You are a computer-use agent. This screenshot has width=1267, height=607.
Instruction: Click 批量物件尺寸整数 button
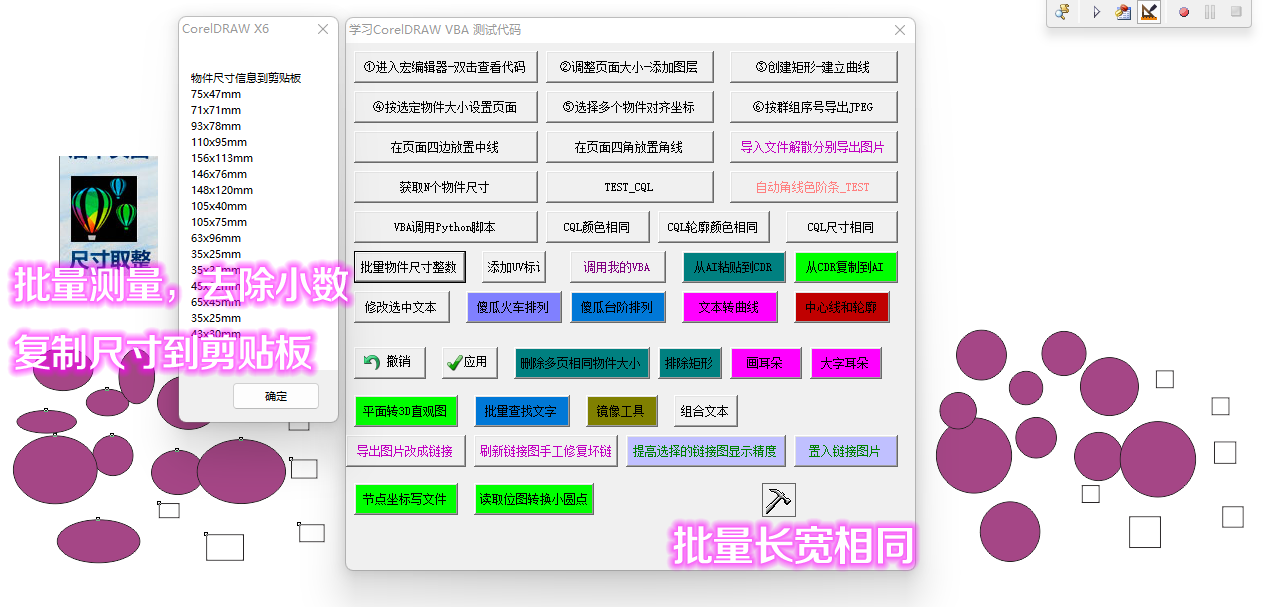click(x=410, y=267)
